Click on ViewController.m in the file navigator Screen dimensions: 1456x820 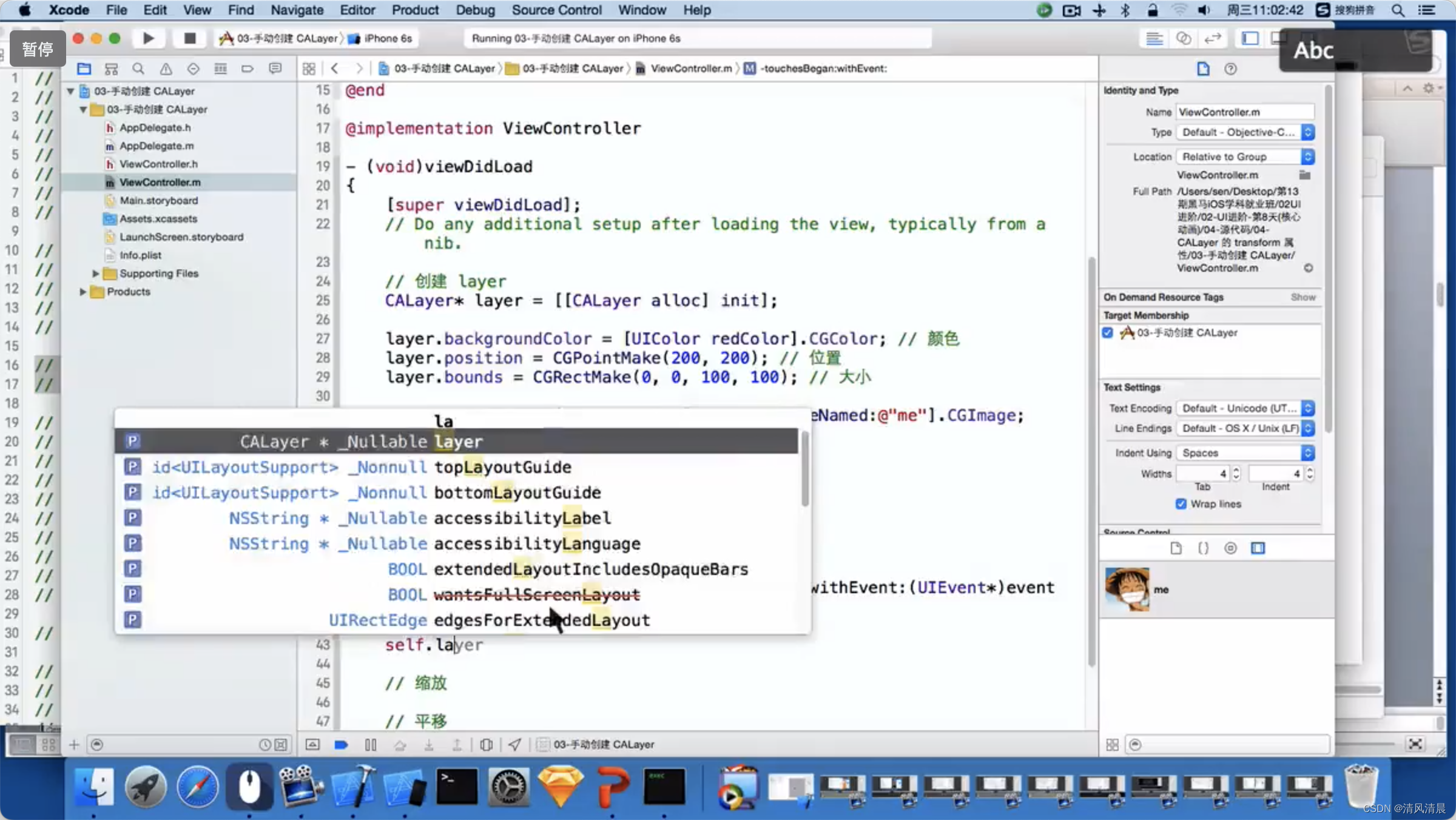[x=159, y=182]
